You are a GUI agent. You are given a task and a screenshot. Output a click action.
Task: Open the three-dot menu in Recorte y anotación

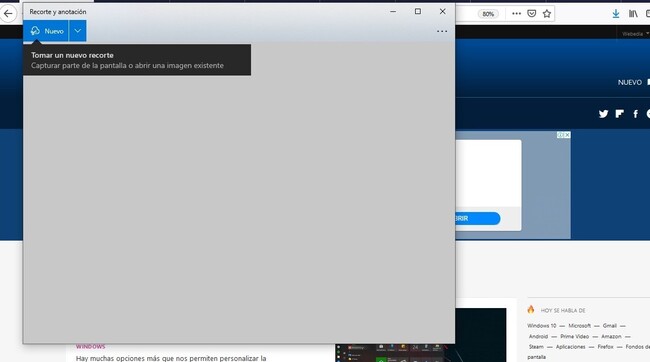coord(442,31)
